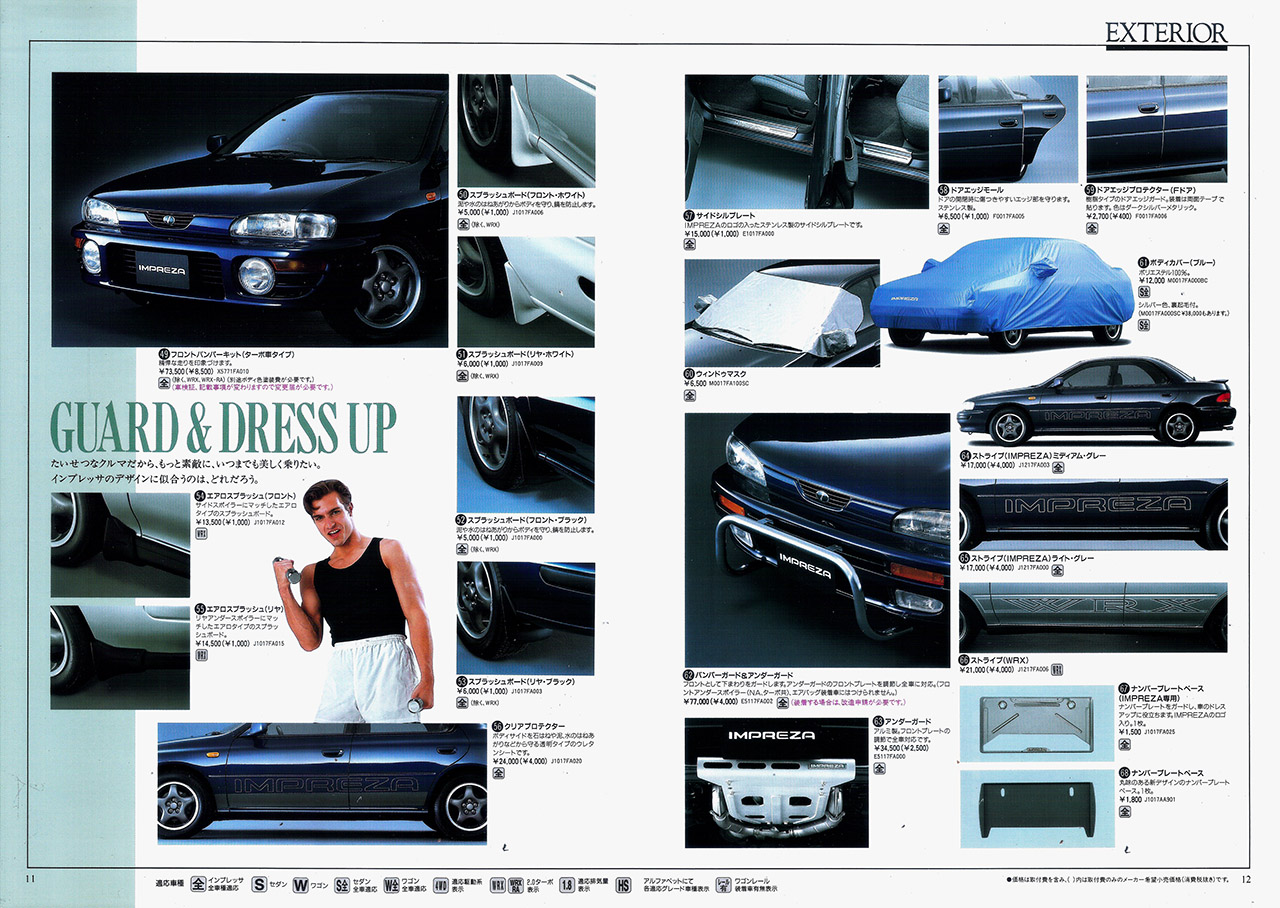
Task: Open the black front splash board photo
Action: coord(526,454)
